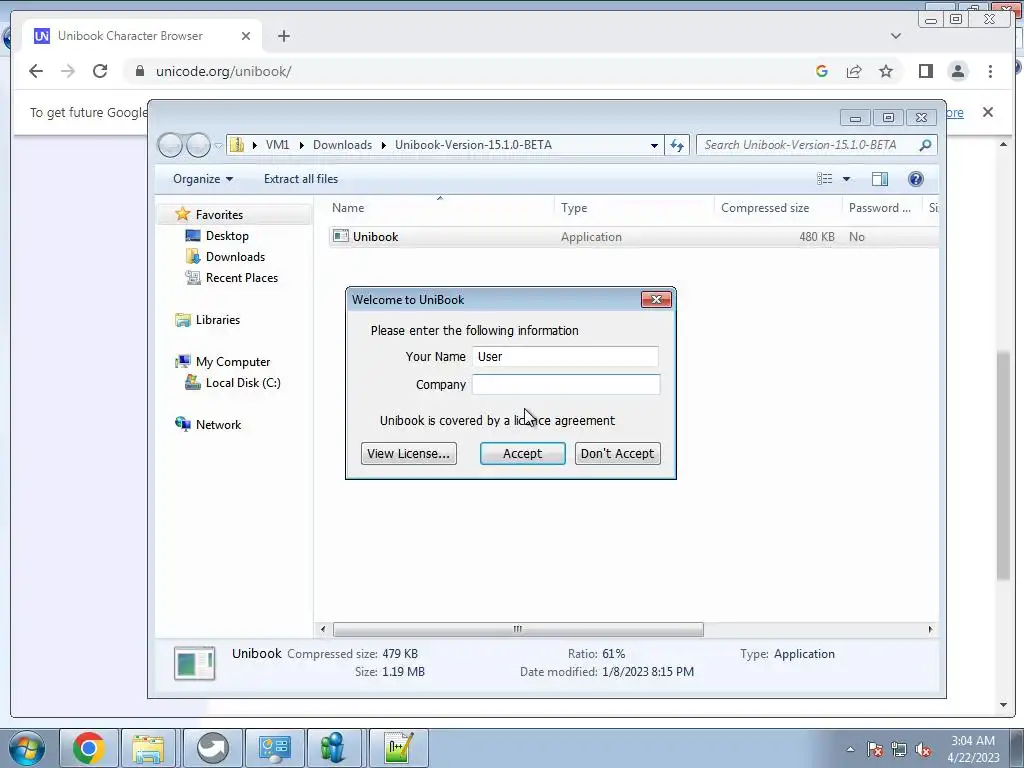Viewport: 1024px width, 768px height.
Task: Open the Chrome profile avatar icon
Action: click(958, 71)
